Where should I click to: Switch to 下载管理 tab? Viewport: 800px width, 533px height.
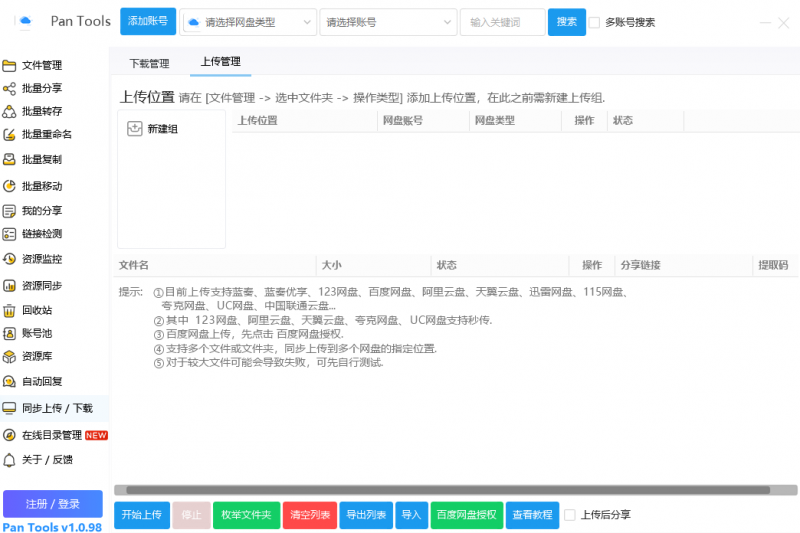pos(149,64)
